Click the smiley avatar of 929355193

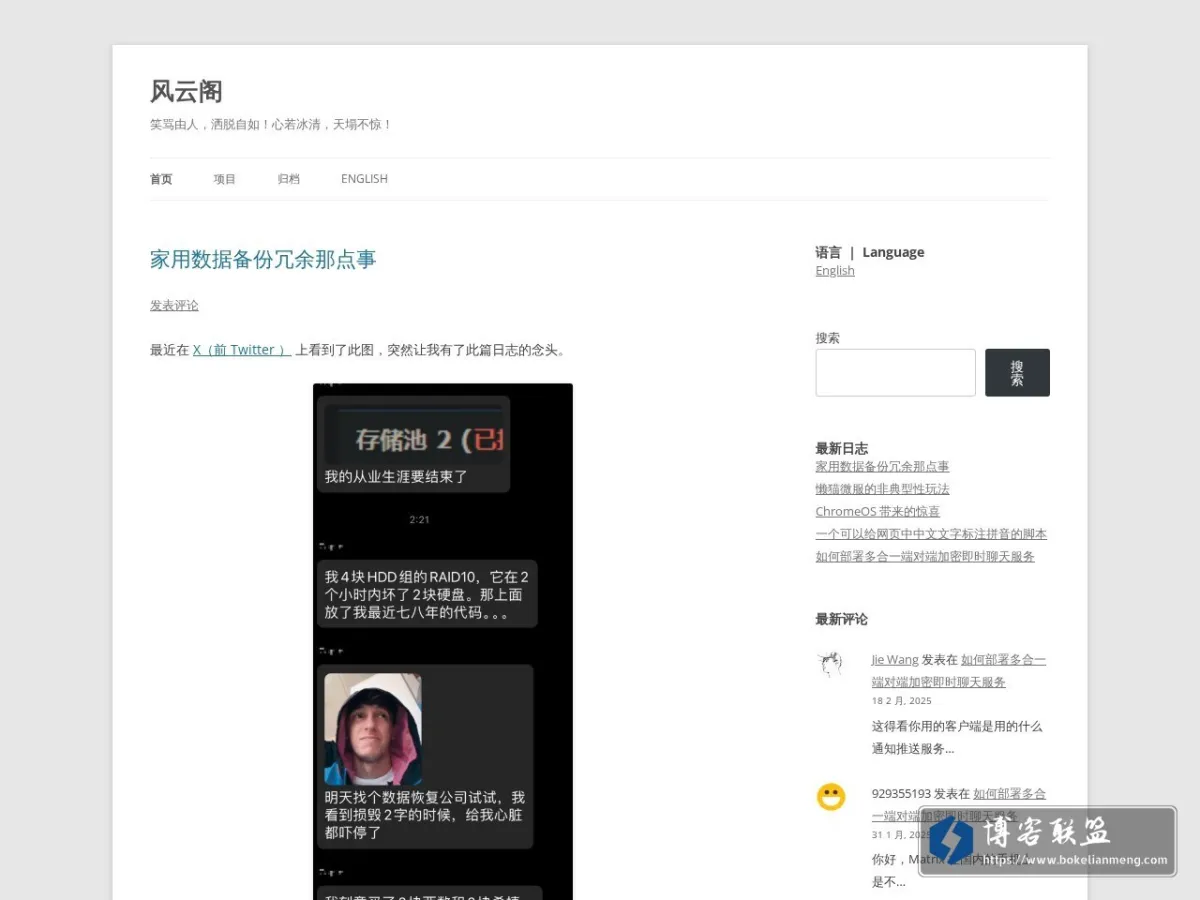point(830,797)
